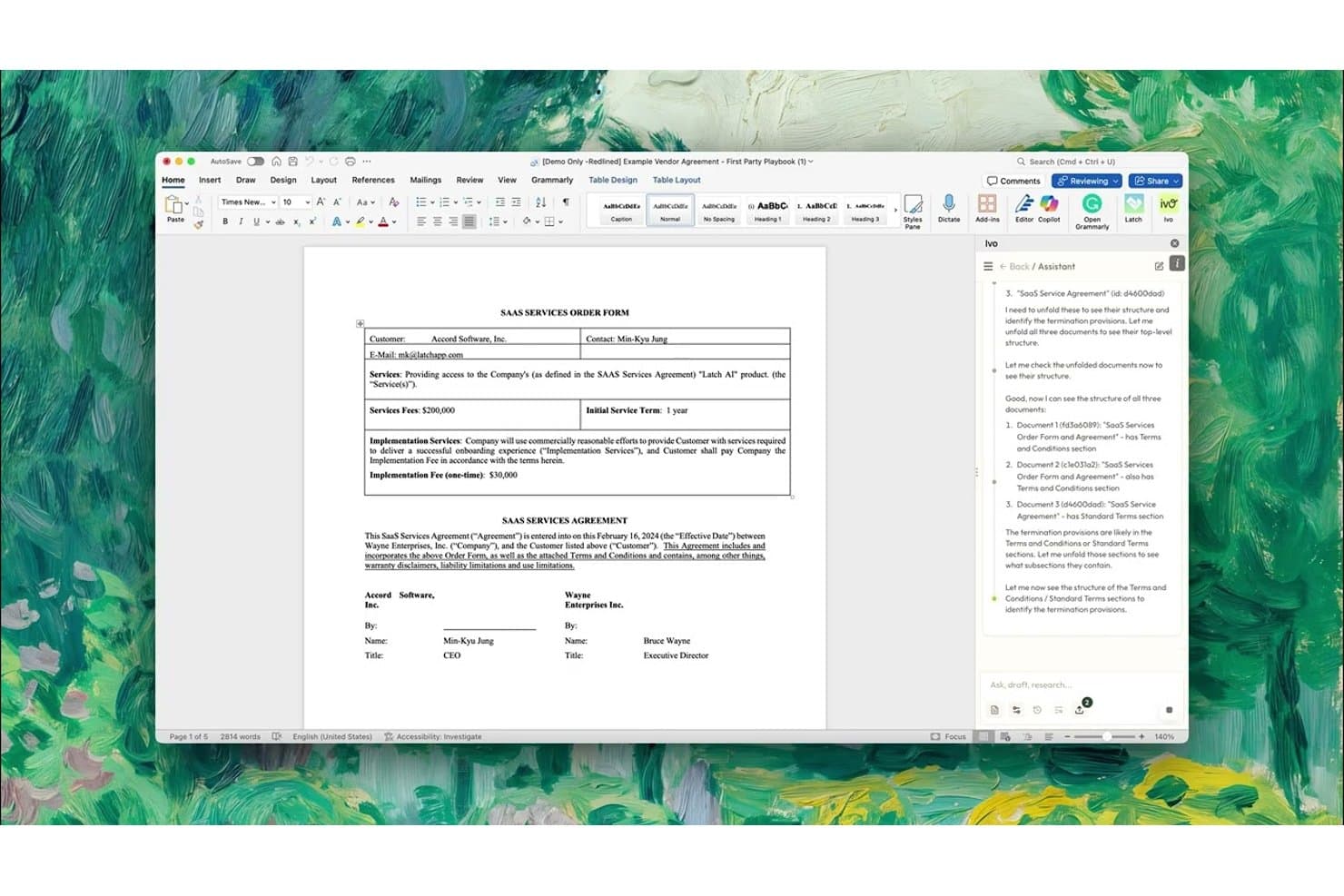This screenshot has height=896, width=1344.
Task: Toggle subscript formatting
Action: coord(296,222)
